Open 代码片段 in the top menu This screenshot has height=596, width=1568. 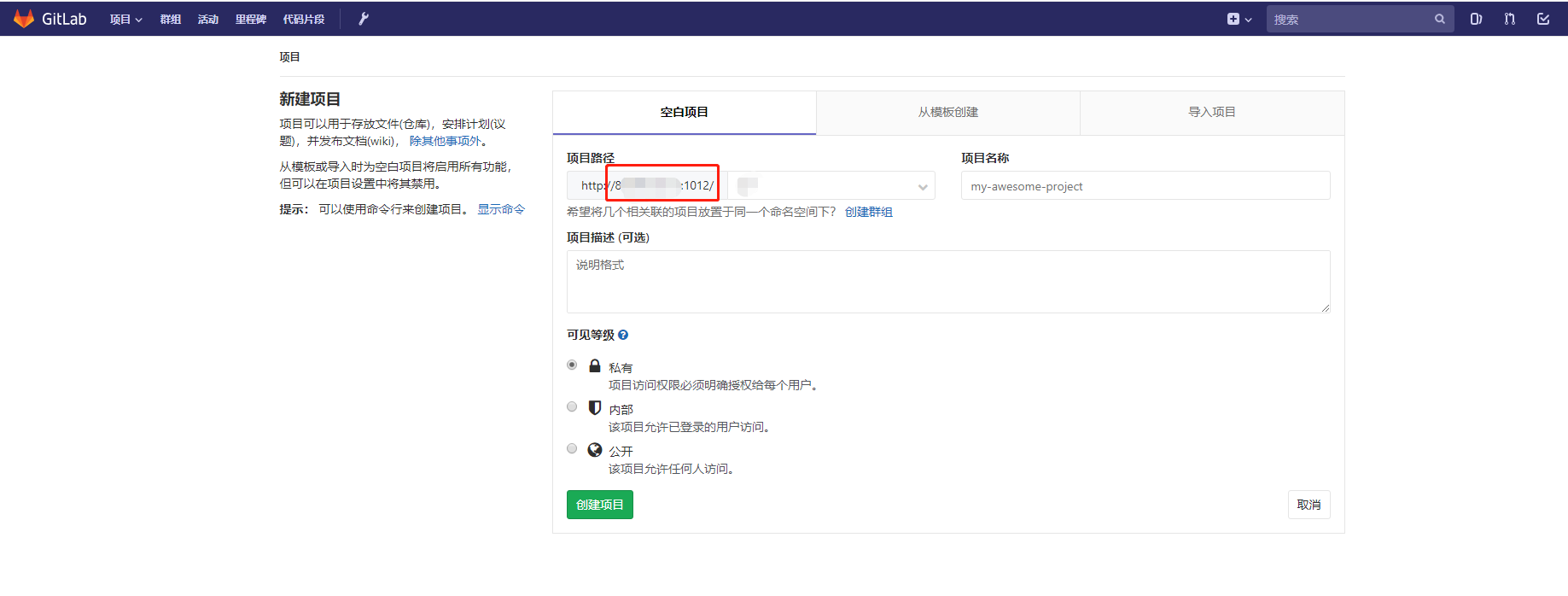(x=304, y=19)
